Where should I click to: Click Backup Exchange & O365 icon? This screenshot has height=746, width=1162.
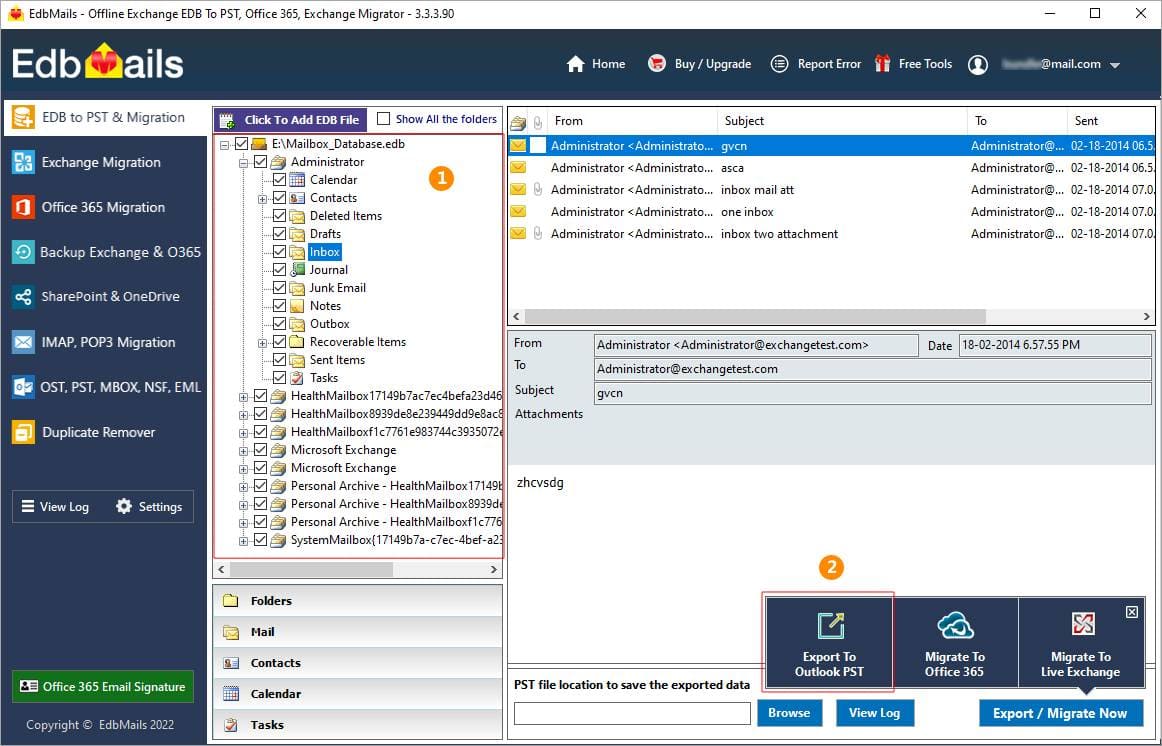pos(23,252)
